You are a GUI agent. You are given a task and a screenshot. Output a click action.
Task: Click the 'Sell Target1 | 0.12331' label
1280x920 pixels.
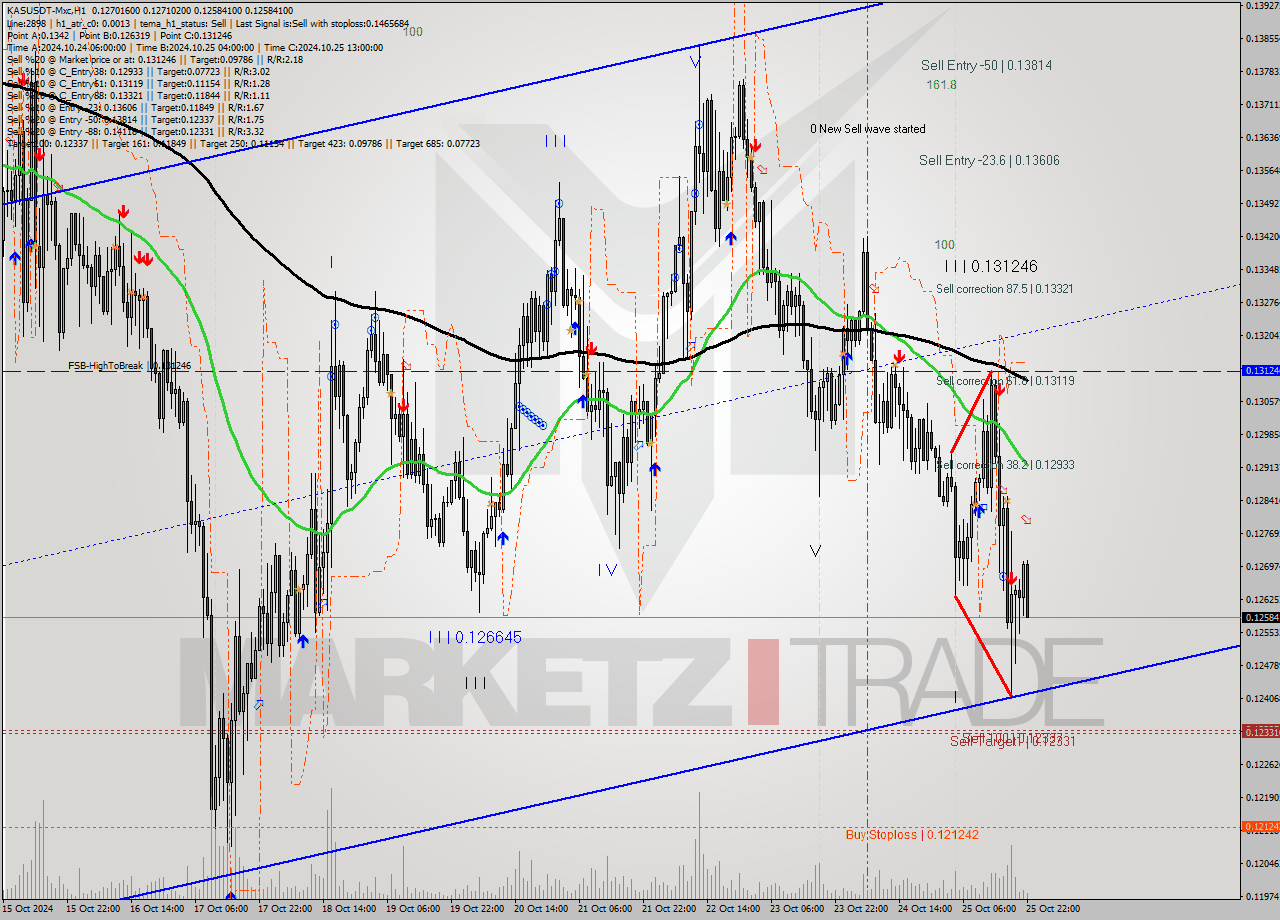(1012, 741)
